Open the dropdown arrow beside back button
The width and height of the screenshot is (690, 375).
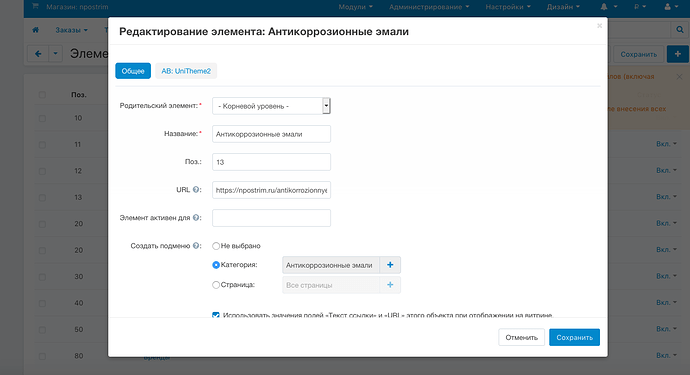tap(55, 54)
